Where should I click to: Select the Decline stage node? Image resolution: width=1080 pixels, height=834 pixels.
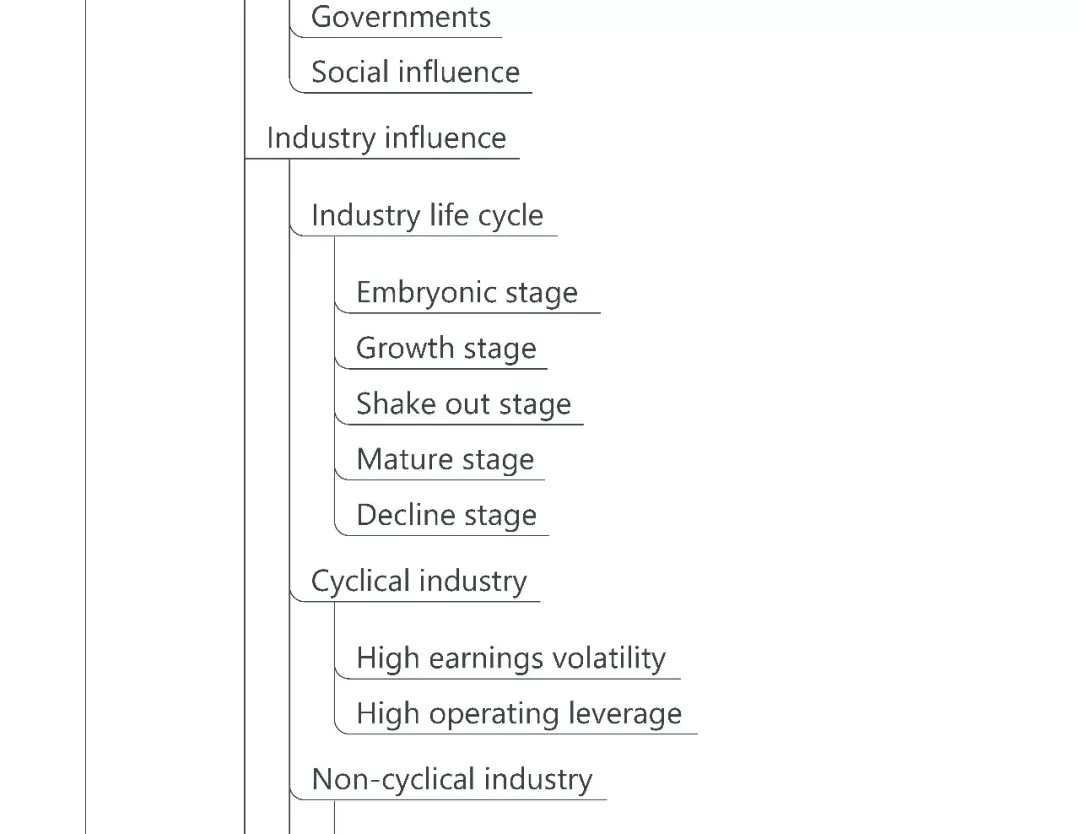(446, 515)
